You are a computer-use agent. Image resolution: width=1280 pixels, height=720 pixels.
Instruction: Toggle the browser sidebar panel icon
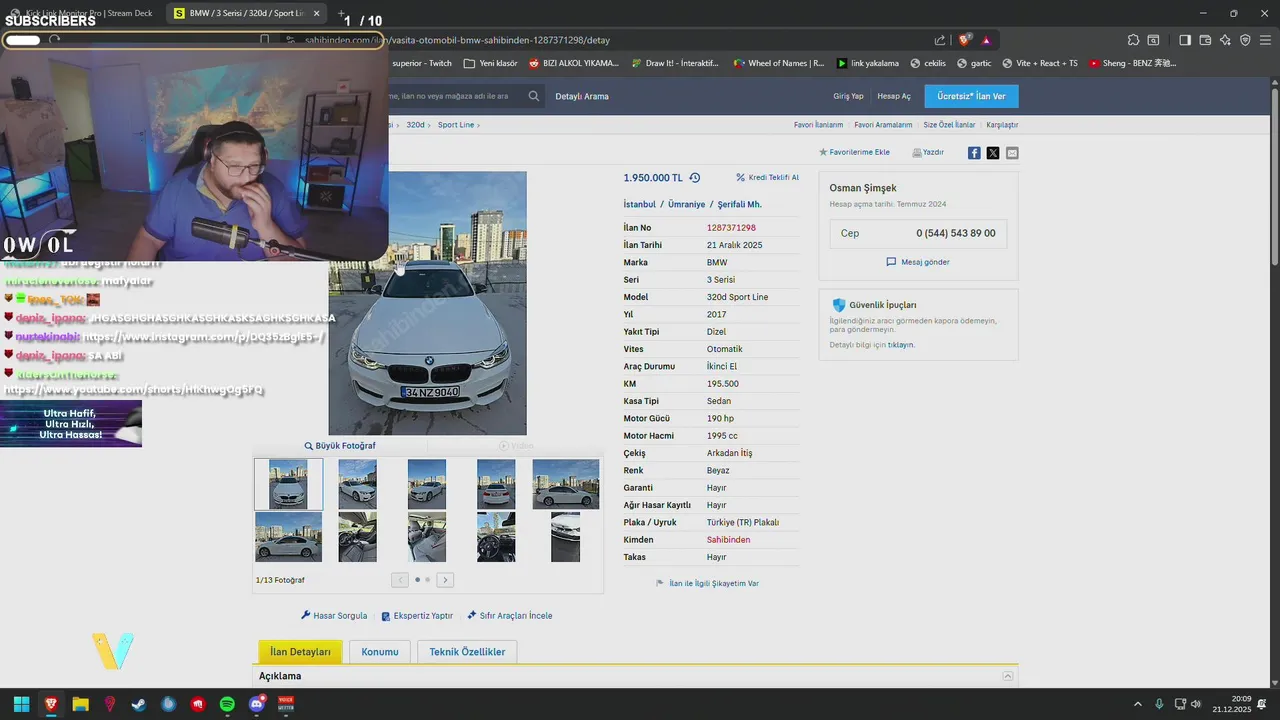point(1185,40)
